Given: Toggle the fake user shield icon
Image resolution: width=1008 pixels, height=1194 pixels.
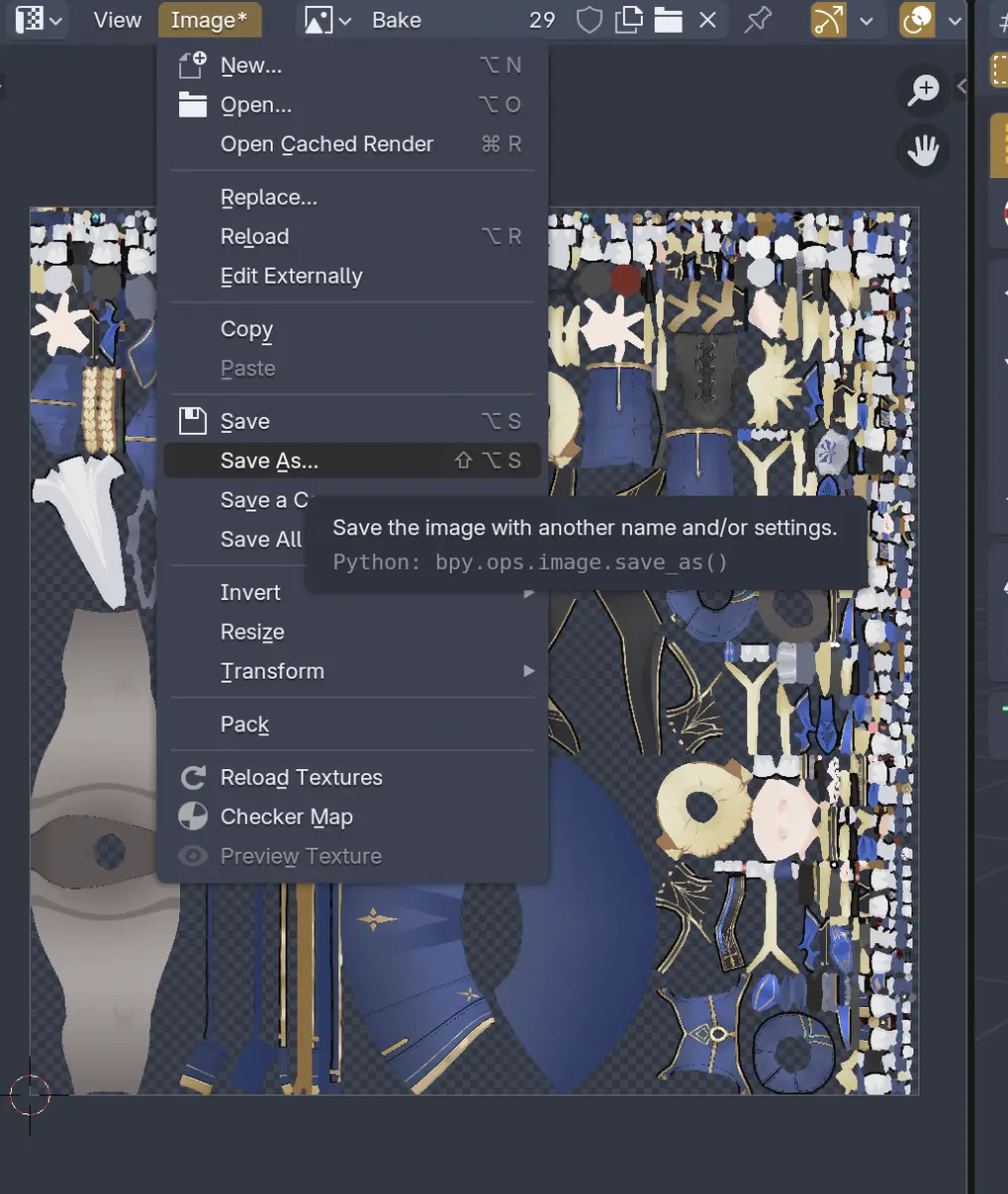Looking at the screenshot, I should tap(589, 20).
